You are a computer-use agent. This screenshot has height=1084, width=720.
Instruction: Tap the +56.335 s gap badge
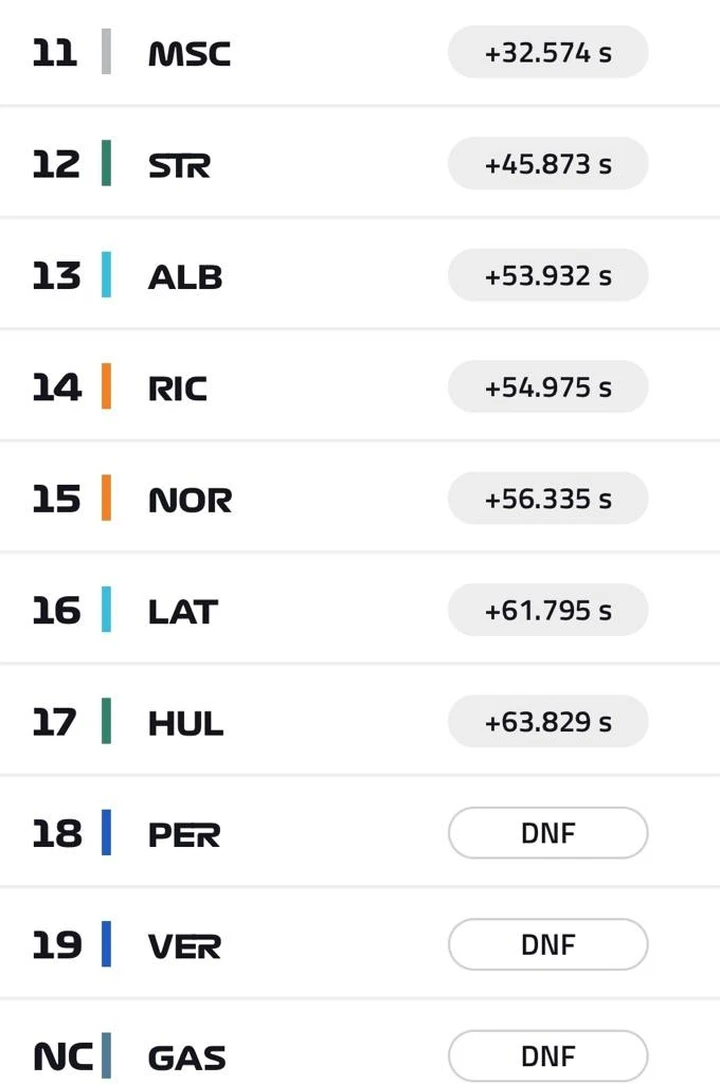pos(548,498)
